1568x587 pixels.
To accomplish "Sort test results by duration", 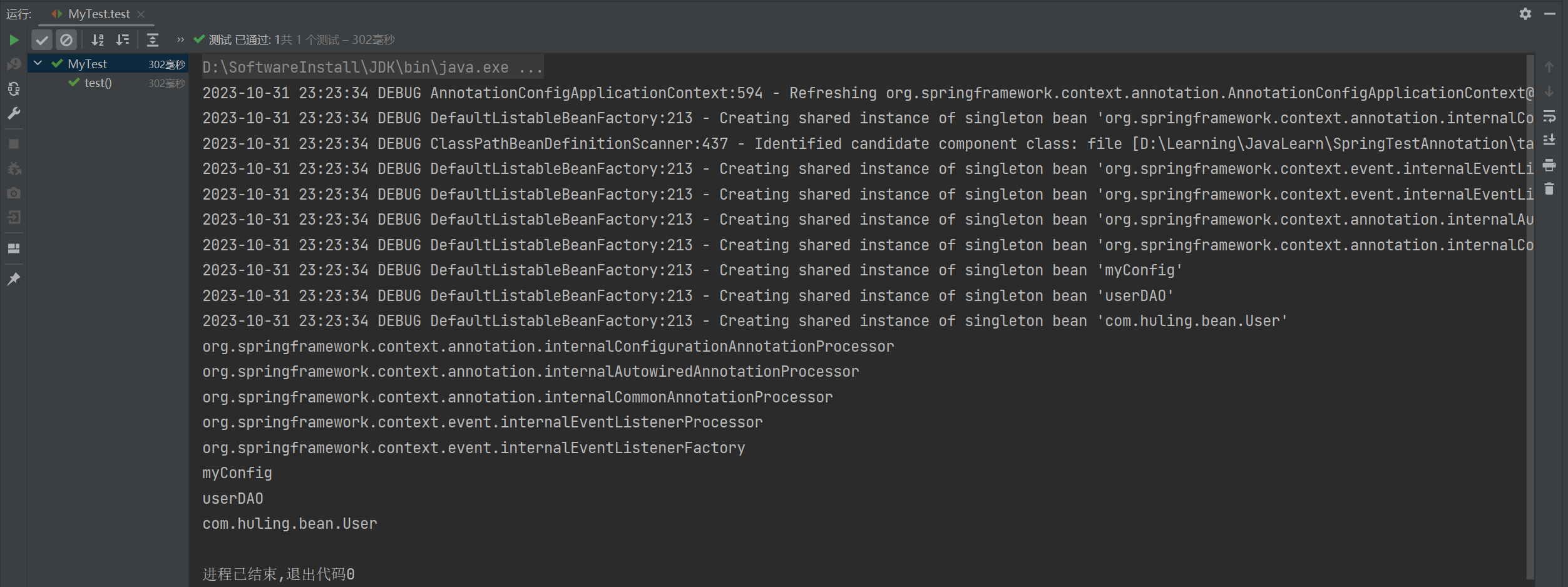I will click(x=123, y=40).
